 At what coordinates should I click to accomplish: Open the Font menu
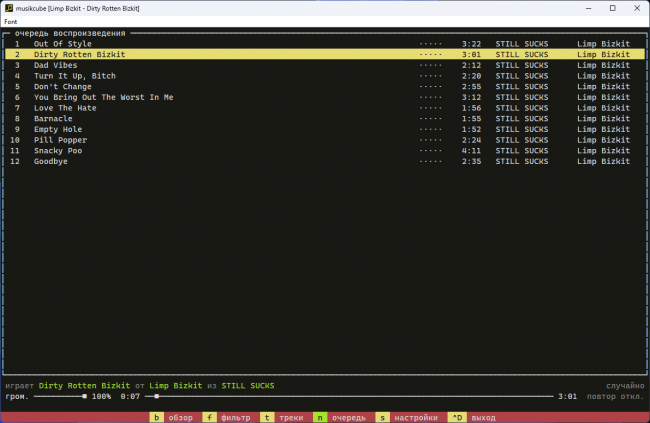[11, 22]
